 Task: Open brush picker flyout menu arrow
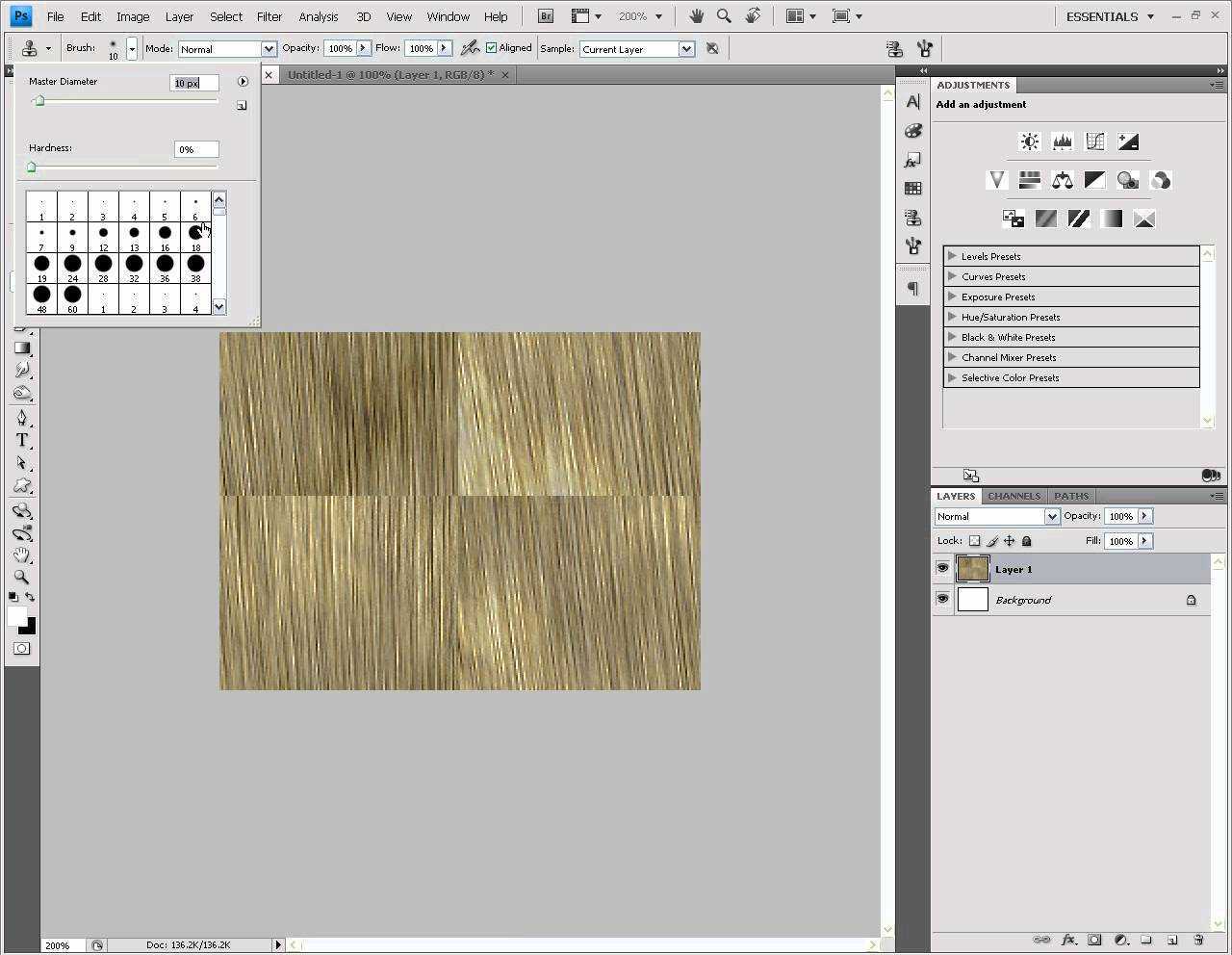(243, 82)
